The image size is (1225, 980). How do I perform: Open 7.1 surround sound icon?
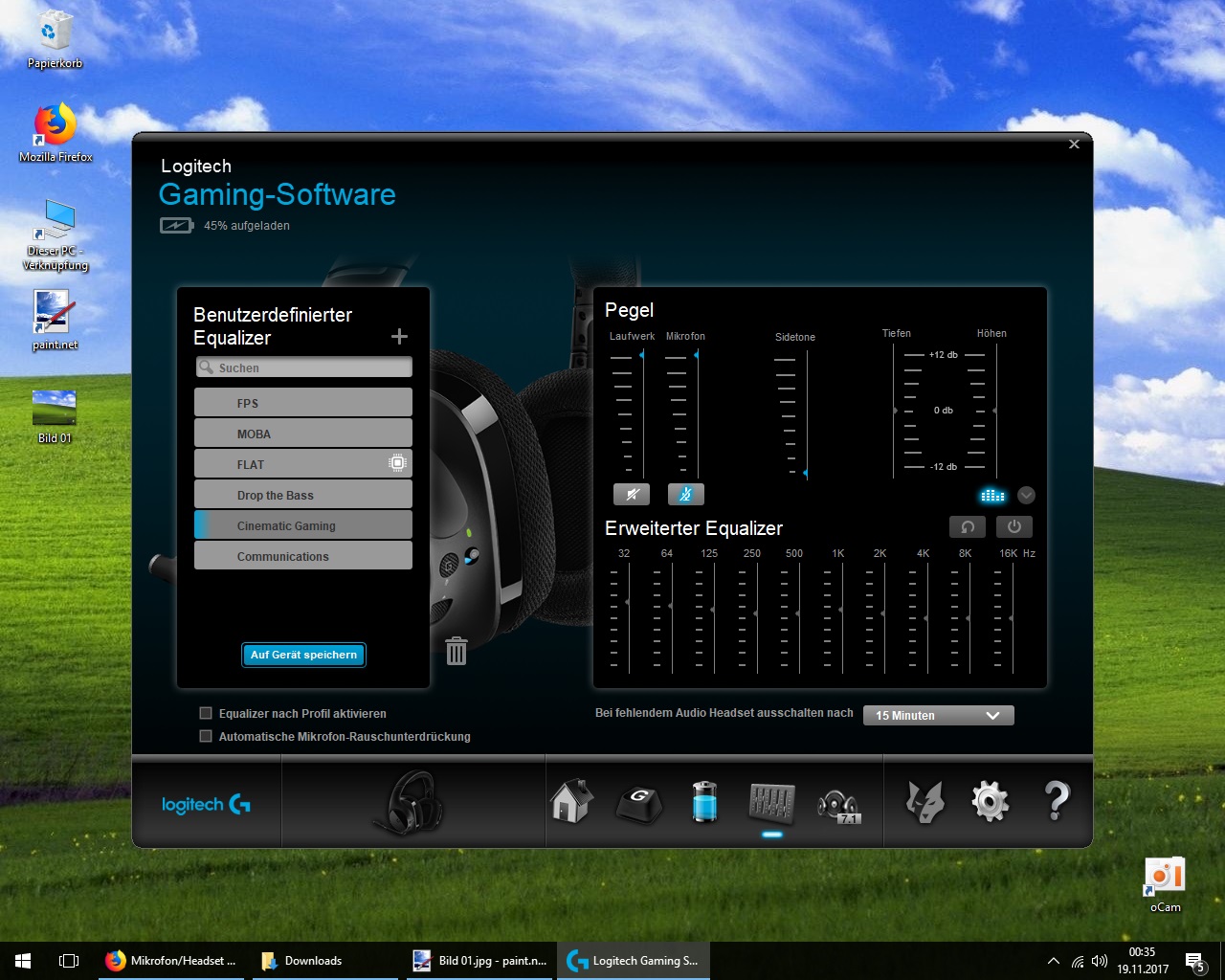coord(839,806)
